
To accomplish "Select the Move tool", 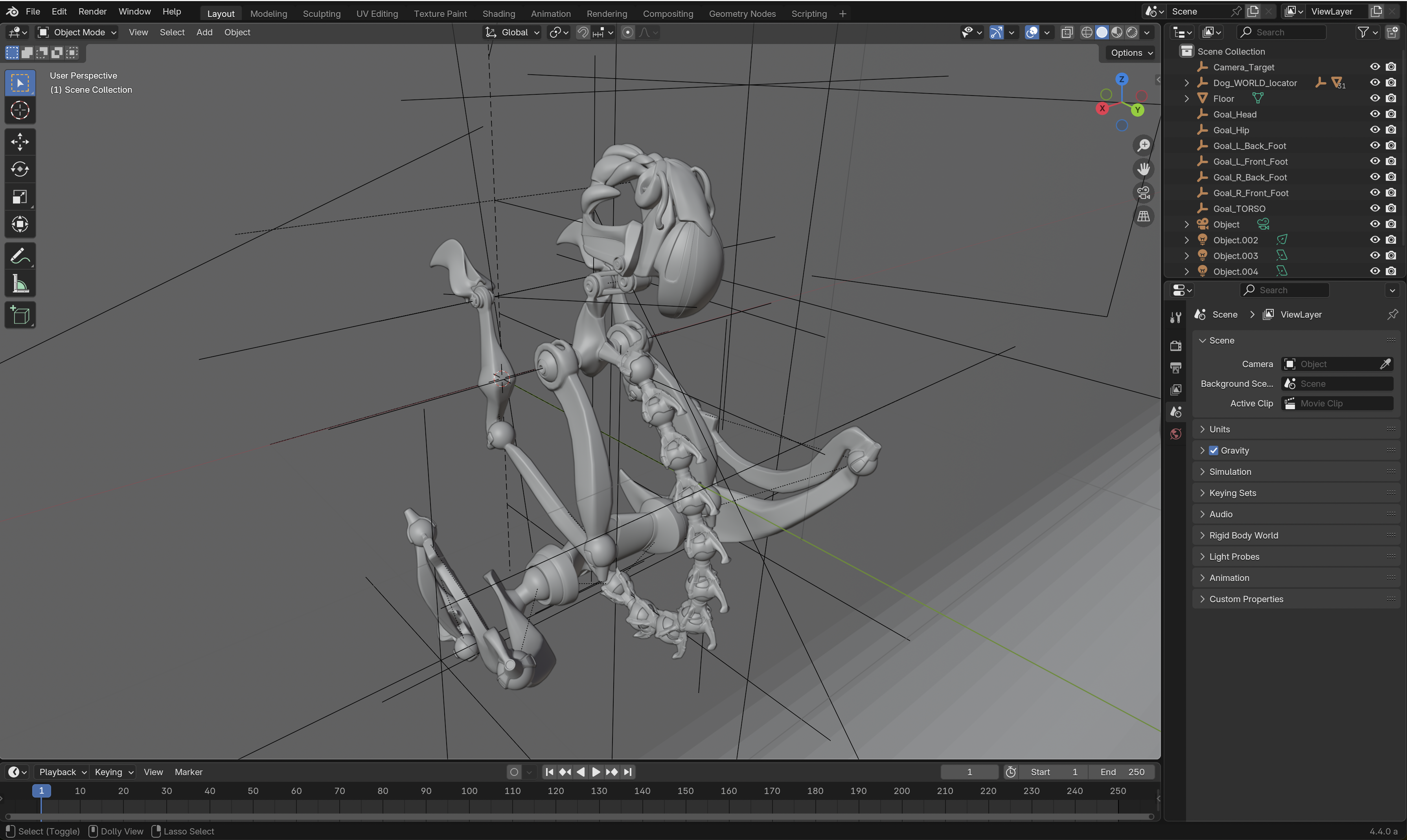I will tap(20, 142).
